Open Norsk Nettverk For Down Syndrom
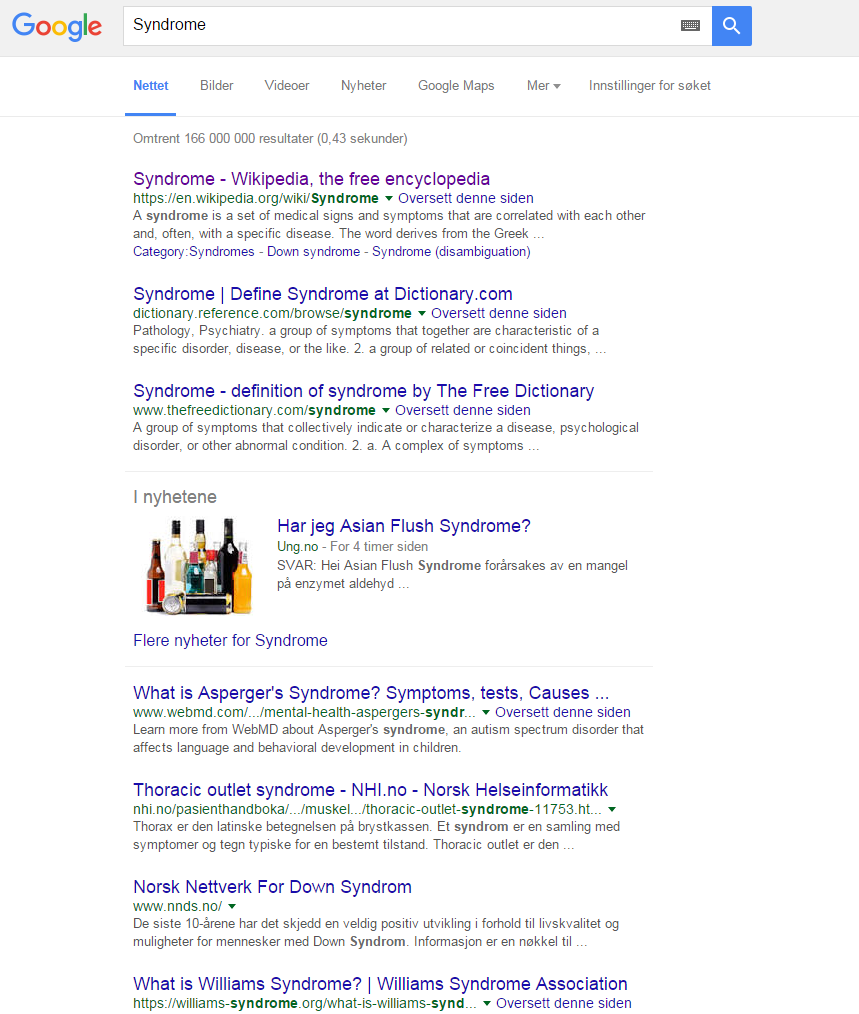 coord(272,887)
